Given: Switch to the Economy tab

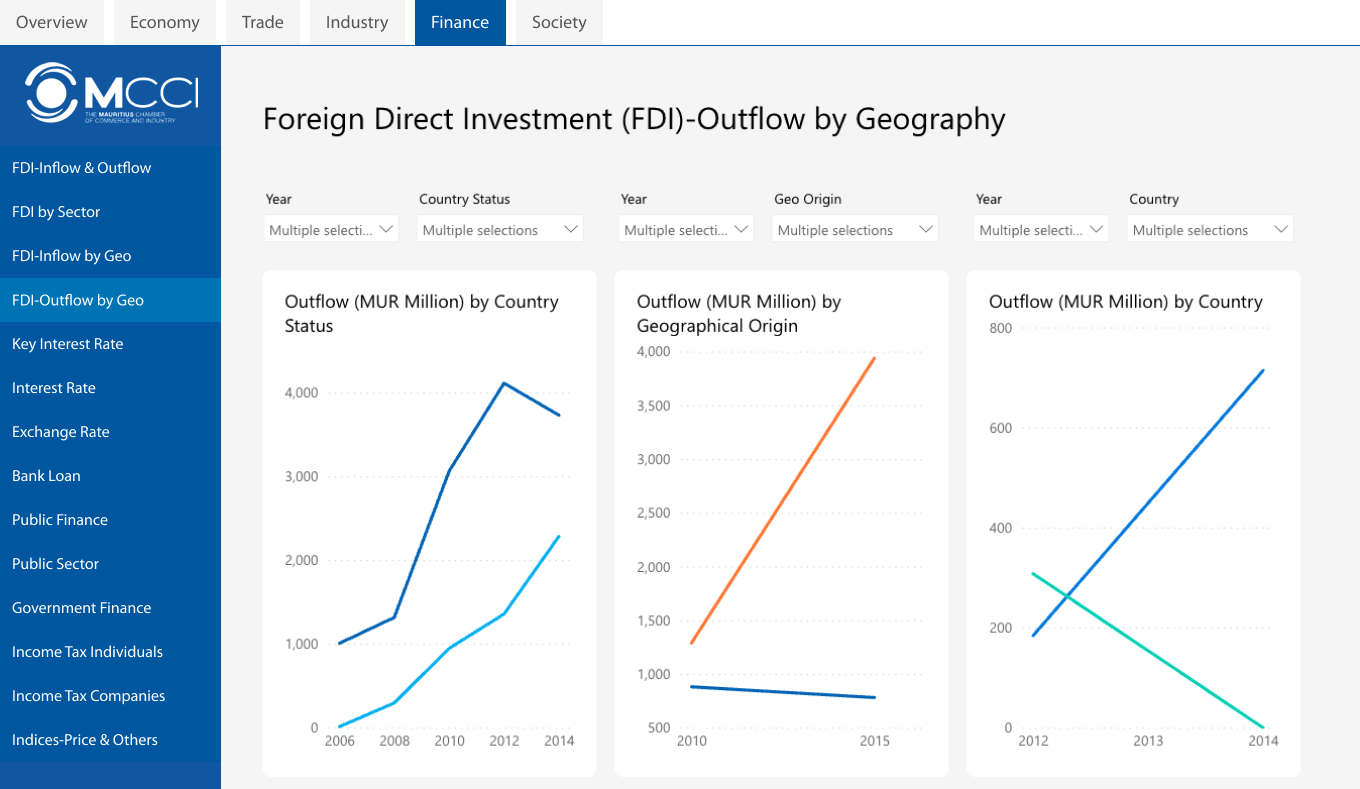Looking at the screenshot, I should pos(164,22).
